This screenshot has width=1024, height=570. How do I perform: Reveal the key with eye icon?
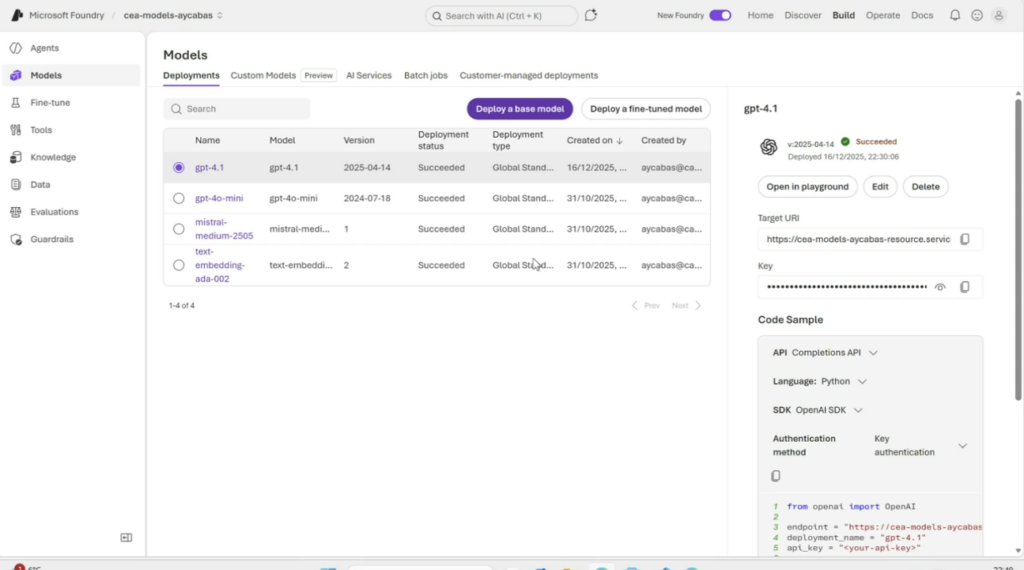940,287
